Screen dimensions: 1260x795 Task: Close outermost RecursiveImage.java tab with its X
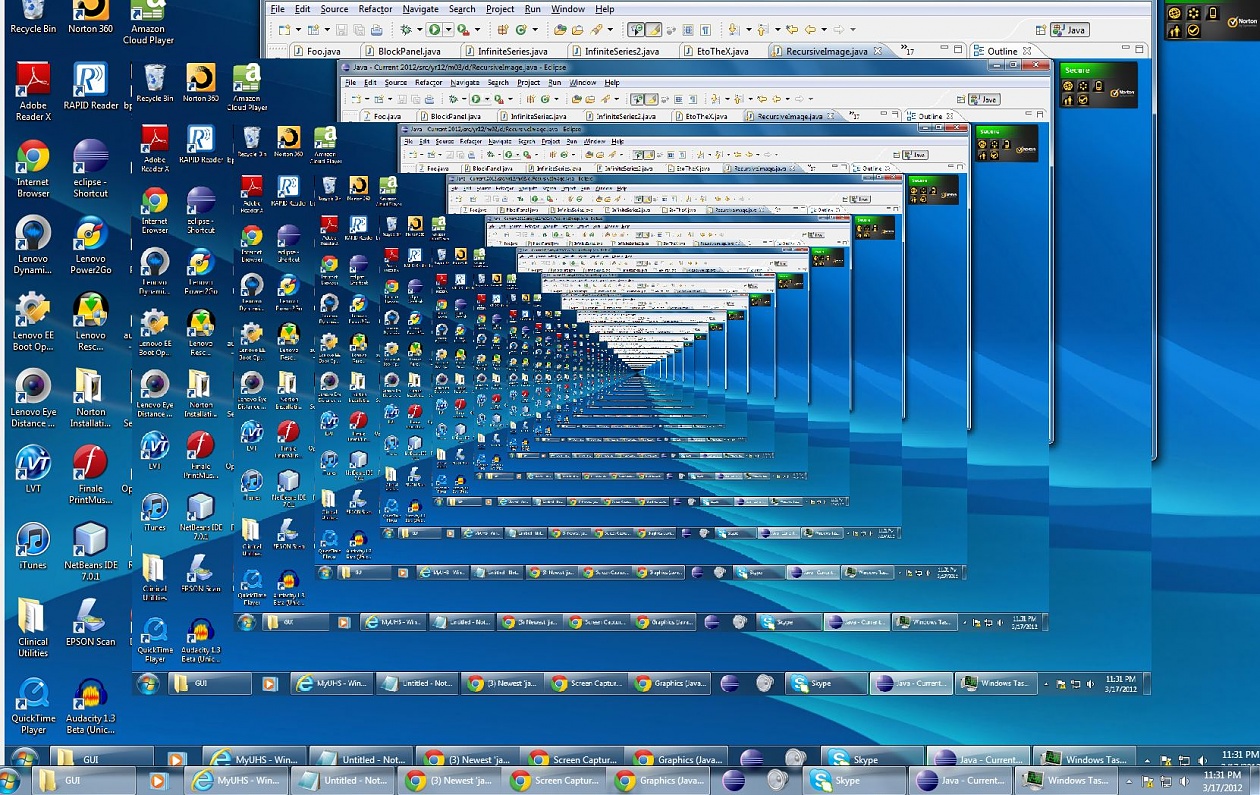click(x=878, y=50)
